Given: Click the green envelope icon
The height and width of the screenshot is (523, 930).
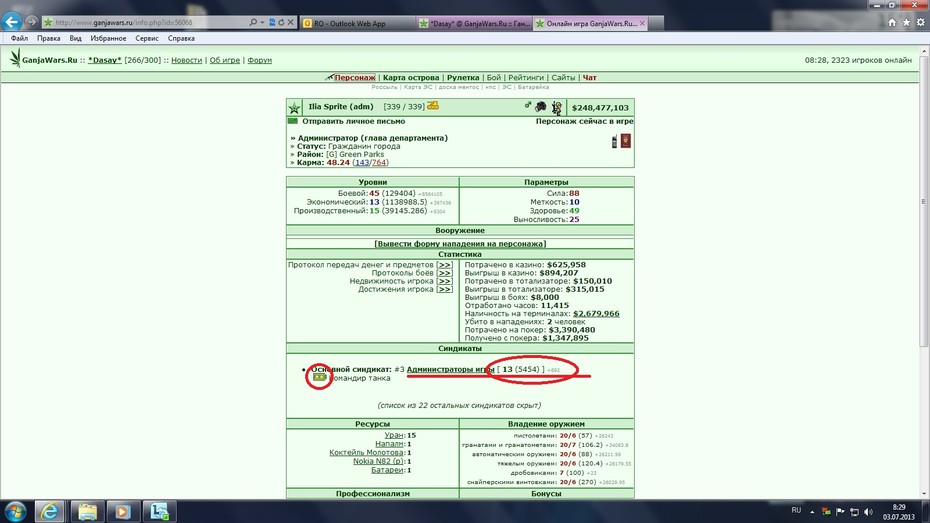Looking at the screenshot, I should coord(292,121).
